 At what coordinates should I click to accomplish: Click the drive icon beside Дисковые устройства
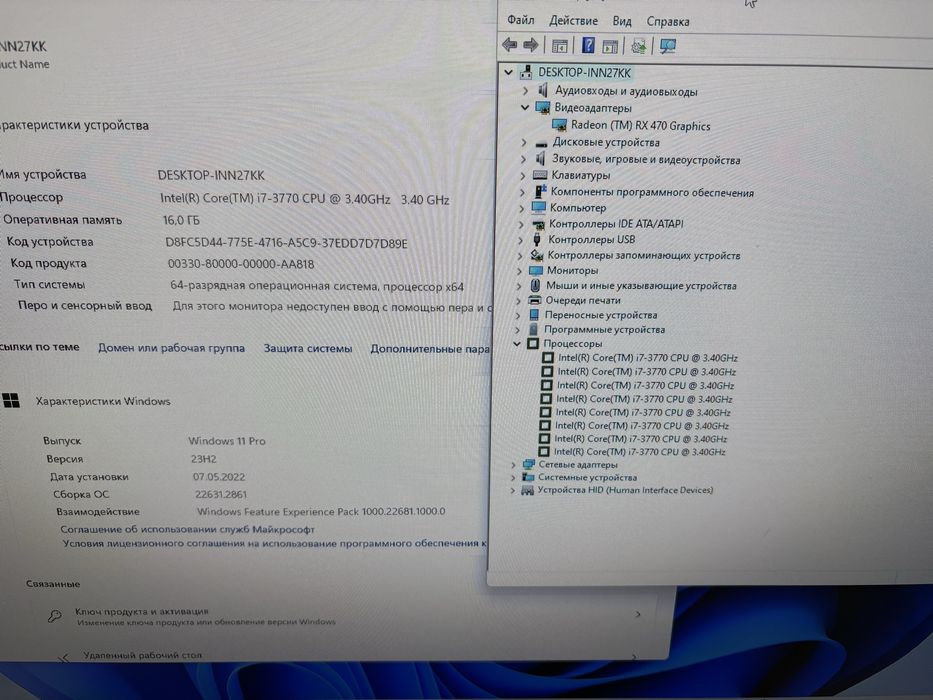tap(541, 143)
